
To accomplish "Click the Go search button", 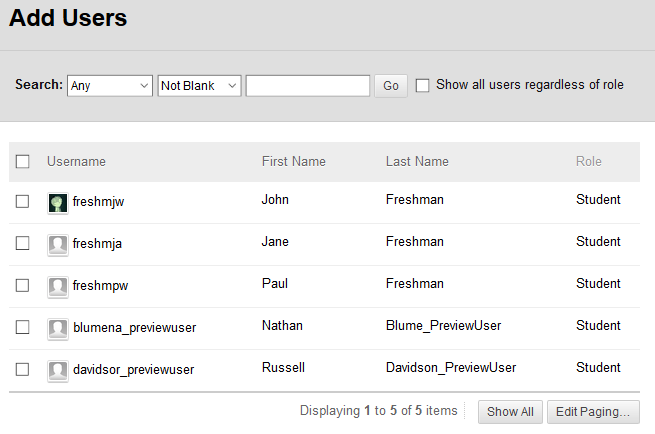I will [391, 86].
